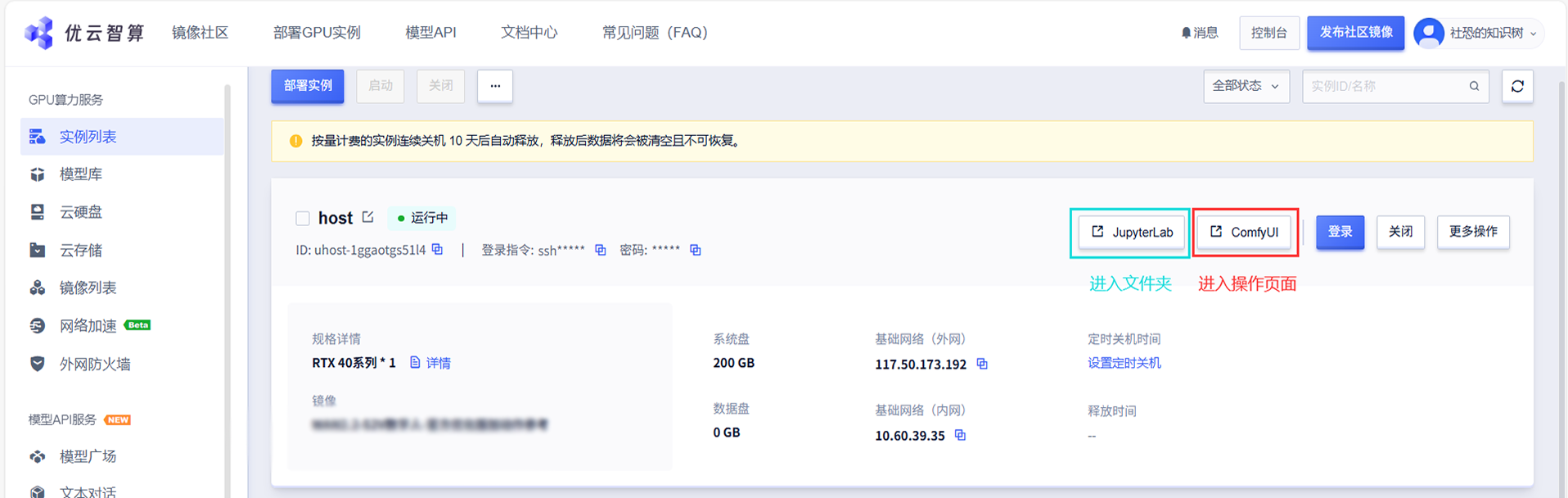Select the host instance checkbox
The height and width of the screenshot is (498, 1568).
[x=303, y=218]
